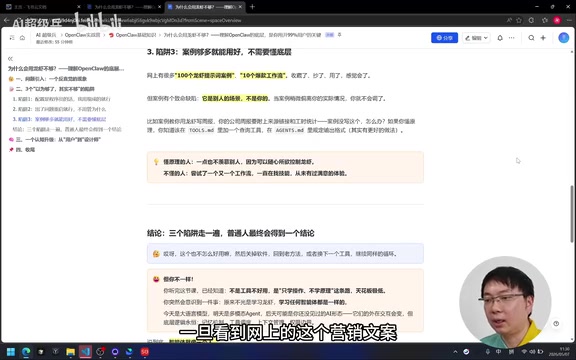576x360 pixels.
Task: Select the active third browser tab
Action: pyautogui.click(x=205, y=7)
